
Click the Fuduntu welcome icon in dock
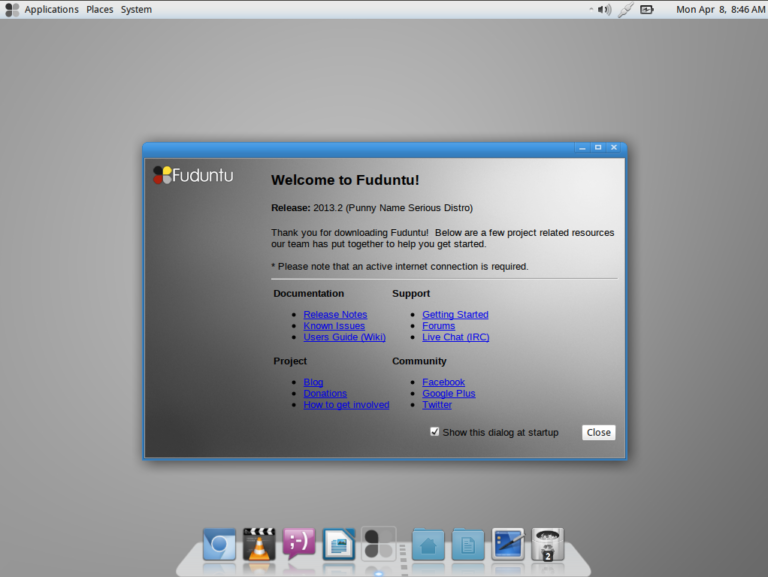tap(379, 544)
